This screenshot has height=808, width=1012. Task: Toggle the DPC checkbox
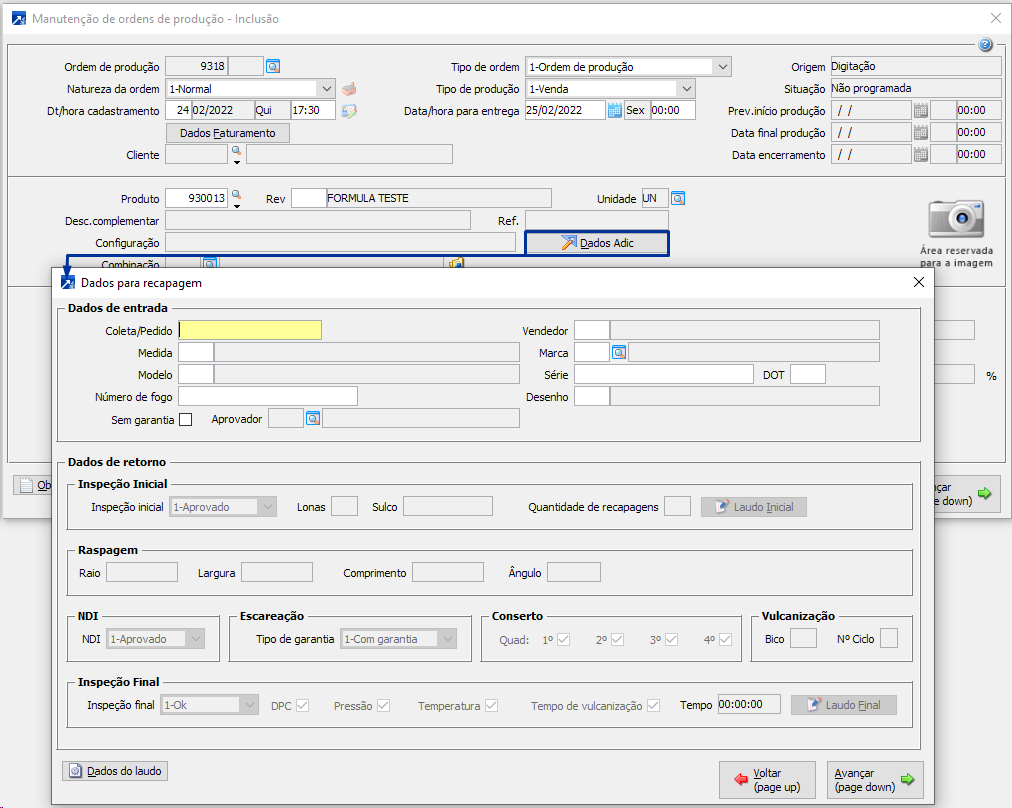(302, 706)
